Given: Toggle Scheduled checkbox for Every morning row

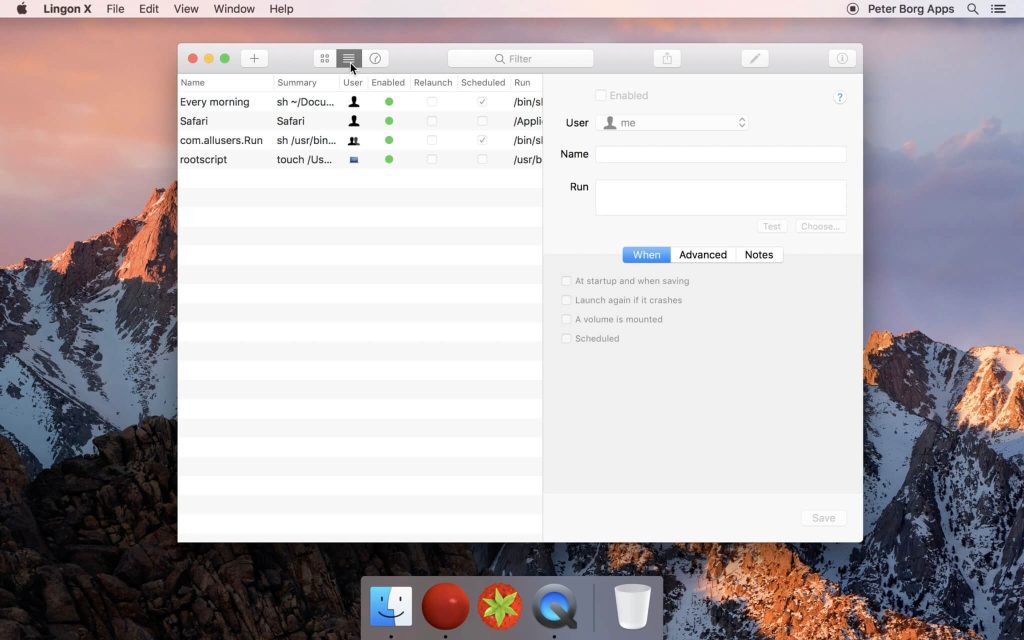Looking at the screenshot, I should coord(482,102).
